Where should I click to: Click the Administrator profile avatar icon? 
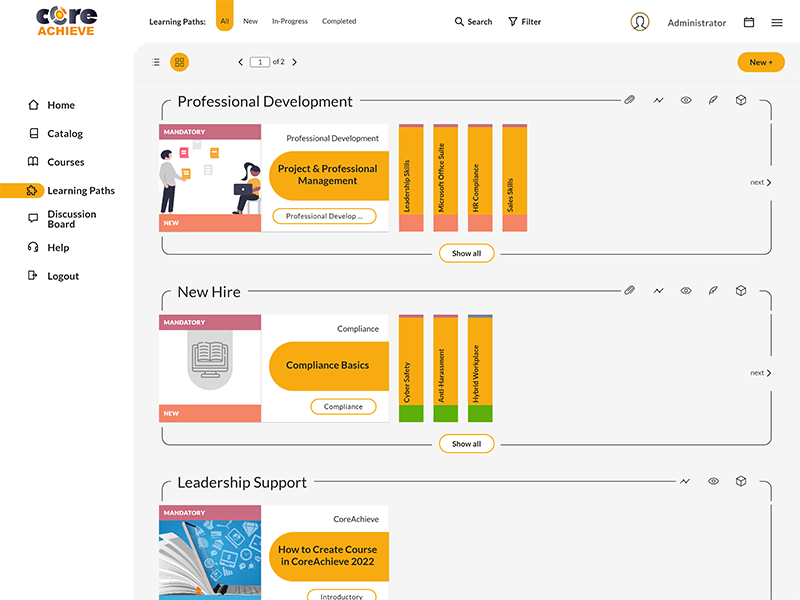point(640,22)
